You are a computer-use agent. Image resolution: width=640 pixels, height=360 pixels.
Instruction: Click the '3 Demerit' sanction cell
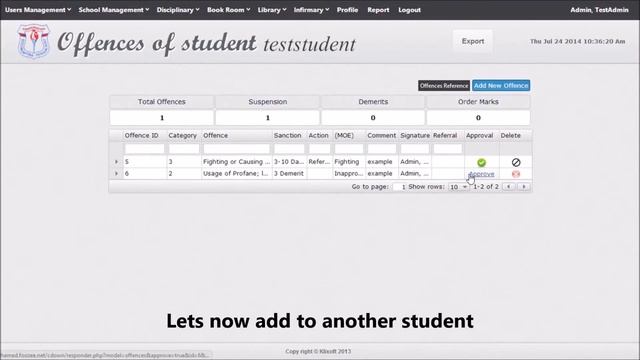pos(289,173)
